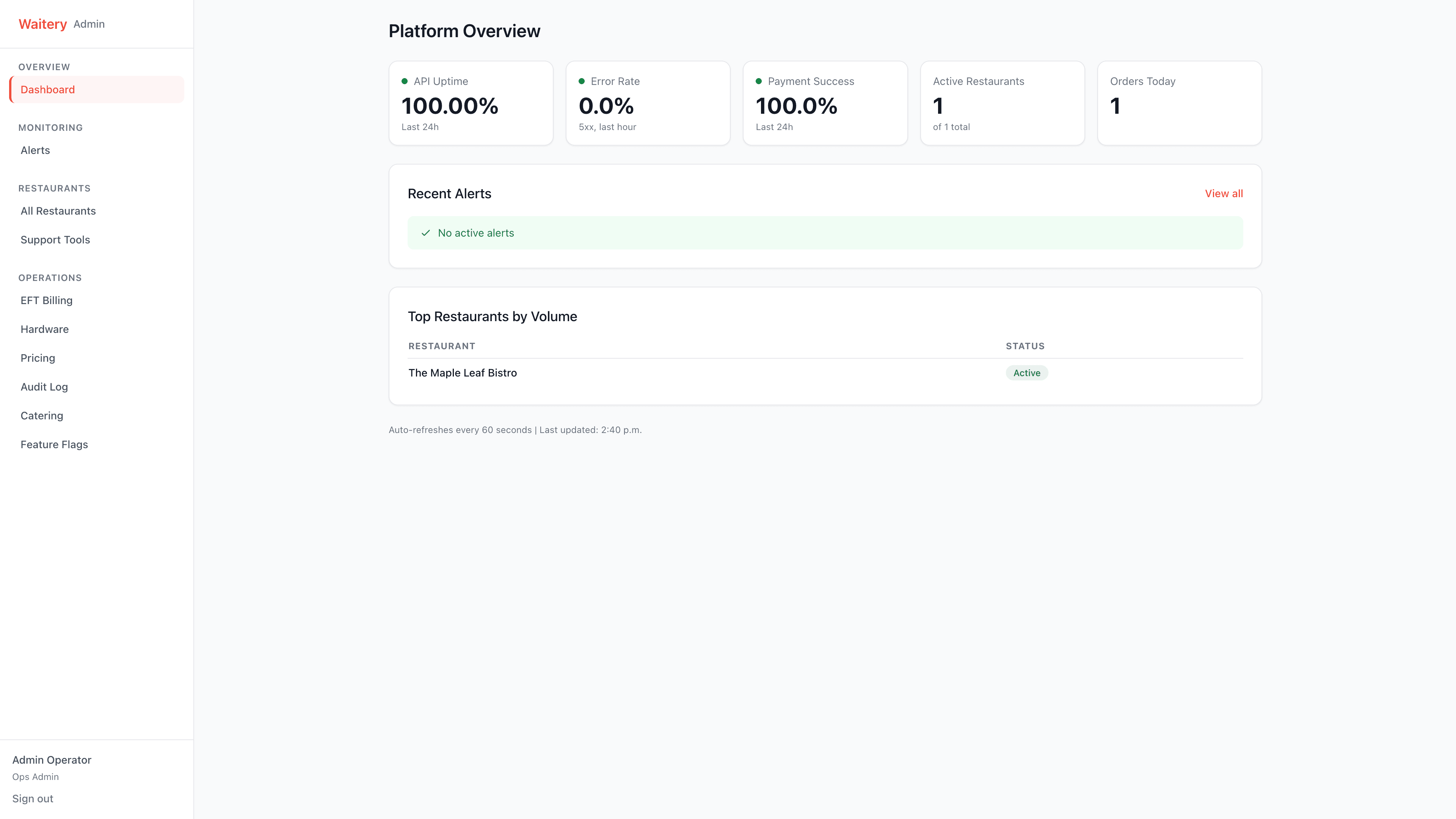This screenshot has width=1456, height=819.
Task: Open the Hardware section
Action: point(97,329)
